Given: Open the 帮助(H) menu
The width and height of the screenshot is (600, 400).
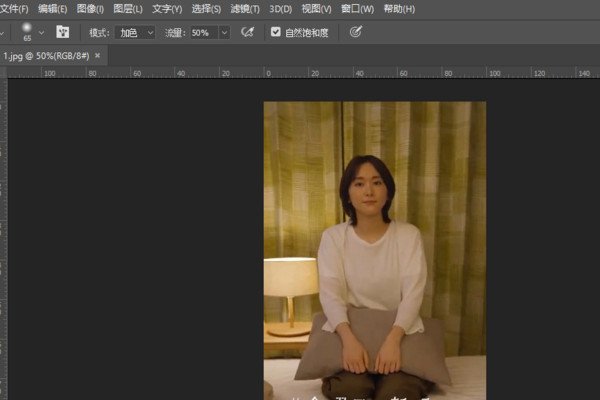Looking at the screenshot, I should pos(399,9).
